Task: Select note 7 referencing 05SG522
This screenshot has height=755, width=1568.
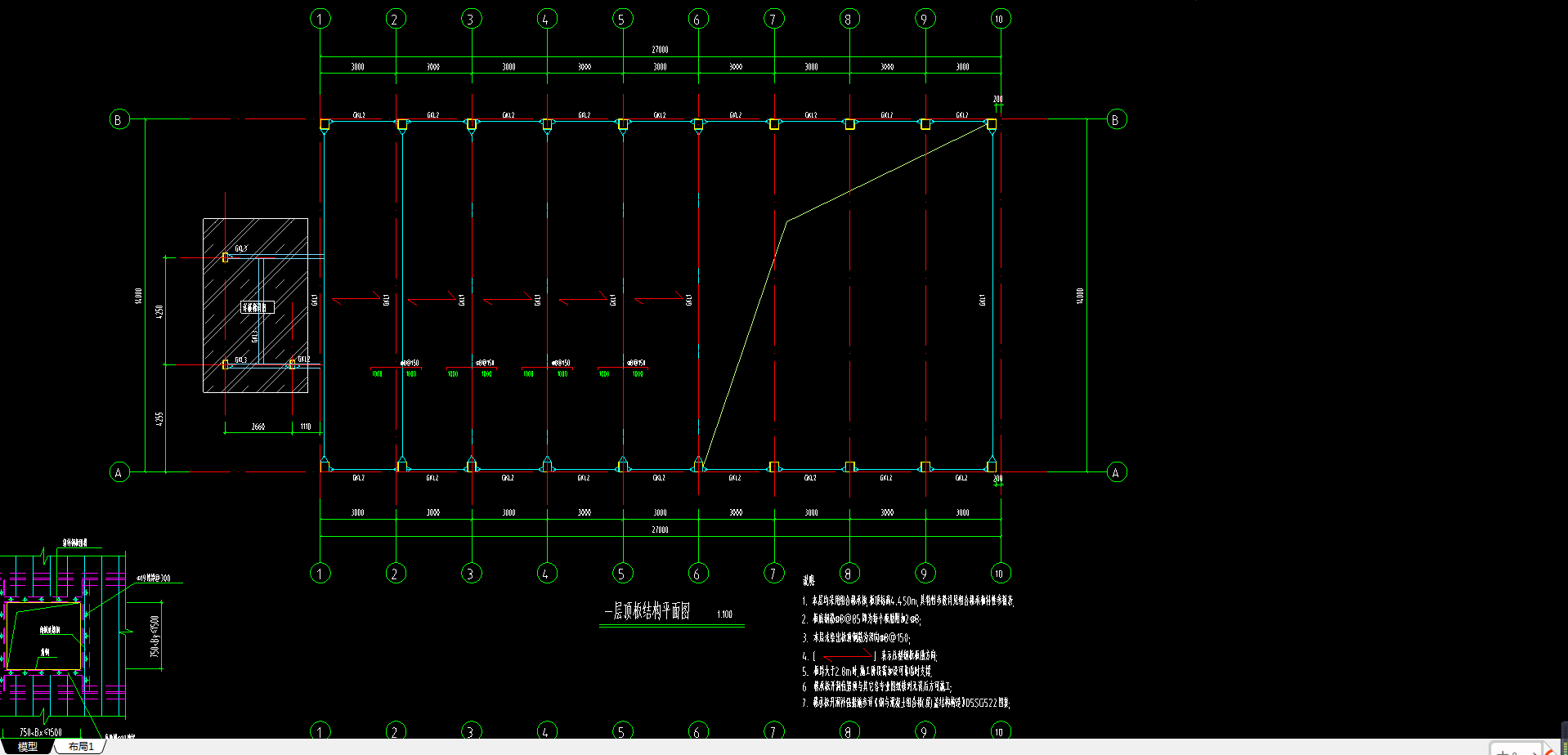Action: (x=906, y=702)
